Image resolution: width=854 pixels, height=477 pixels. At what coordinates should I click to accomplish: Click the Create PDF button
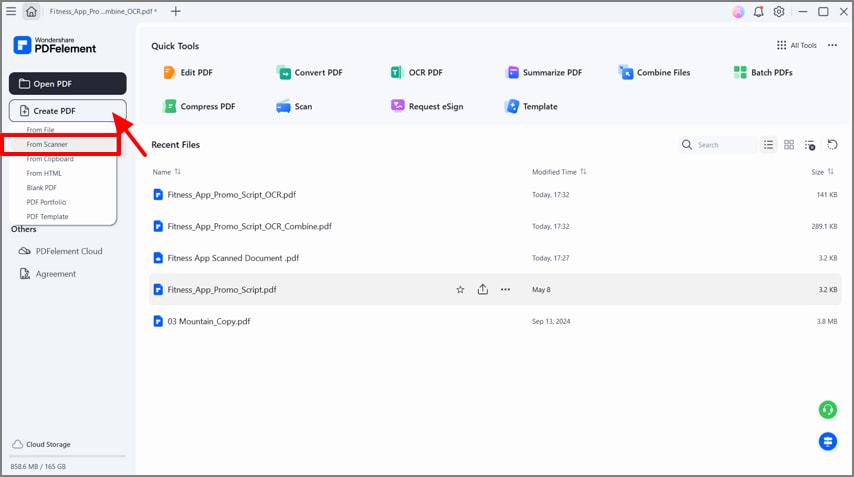(68, 111)
